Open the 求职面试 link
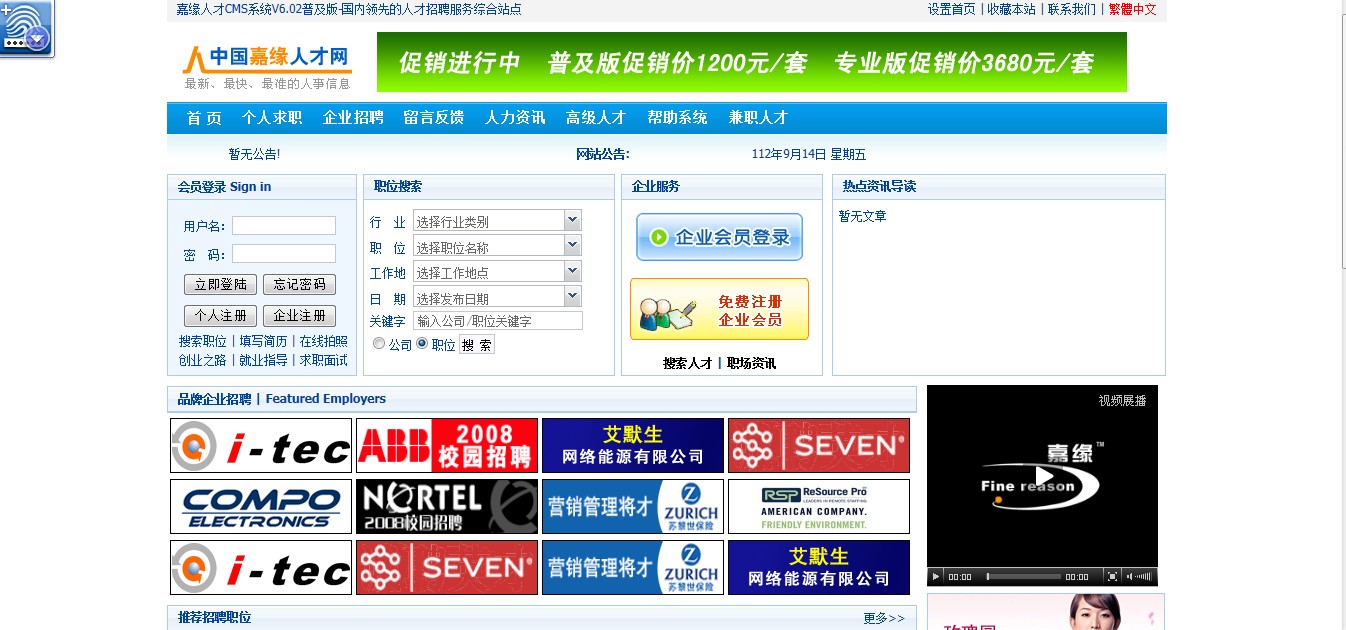The height and width of the screenshot is (630, 1346). pos(324,360)
